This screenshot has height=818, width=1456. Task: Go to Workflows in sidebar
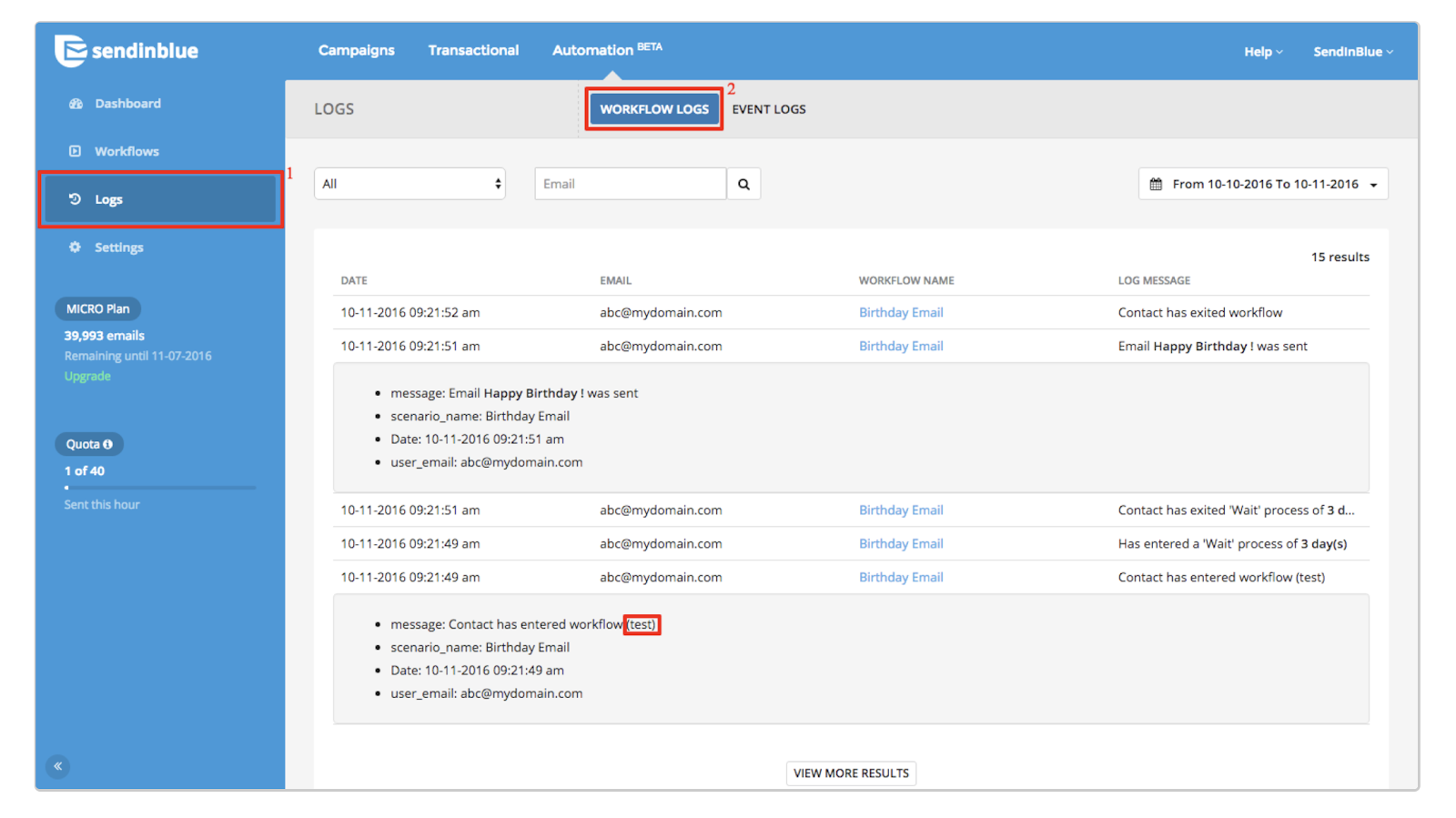tap(126, 151)
